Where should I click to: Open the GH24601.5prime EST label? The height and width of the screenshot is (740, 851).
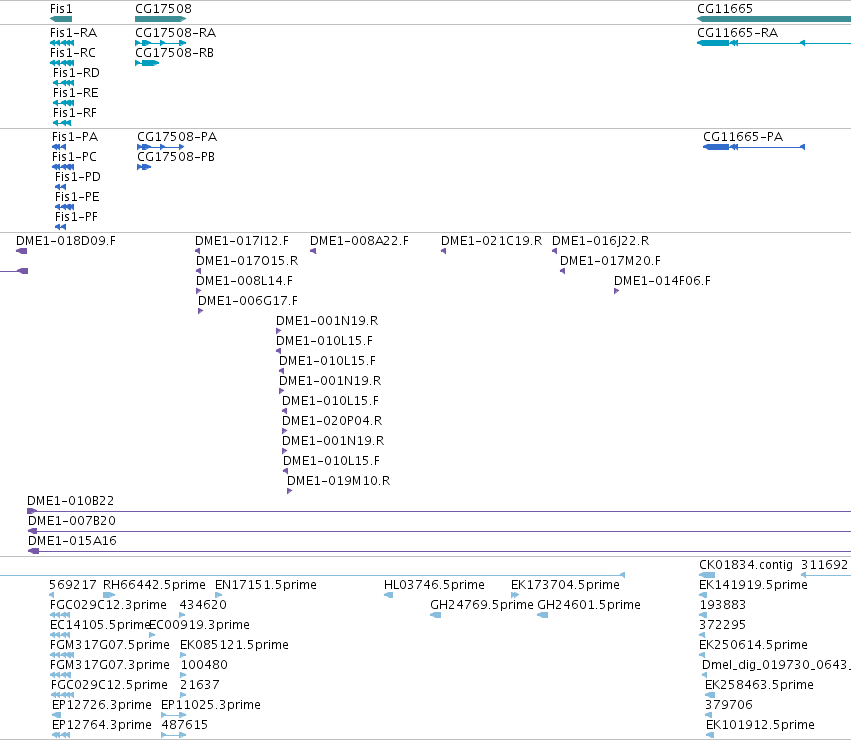coord(589,605)
